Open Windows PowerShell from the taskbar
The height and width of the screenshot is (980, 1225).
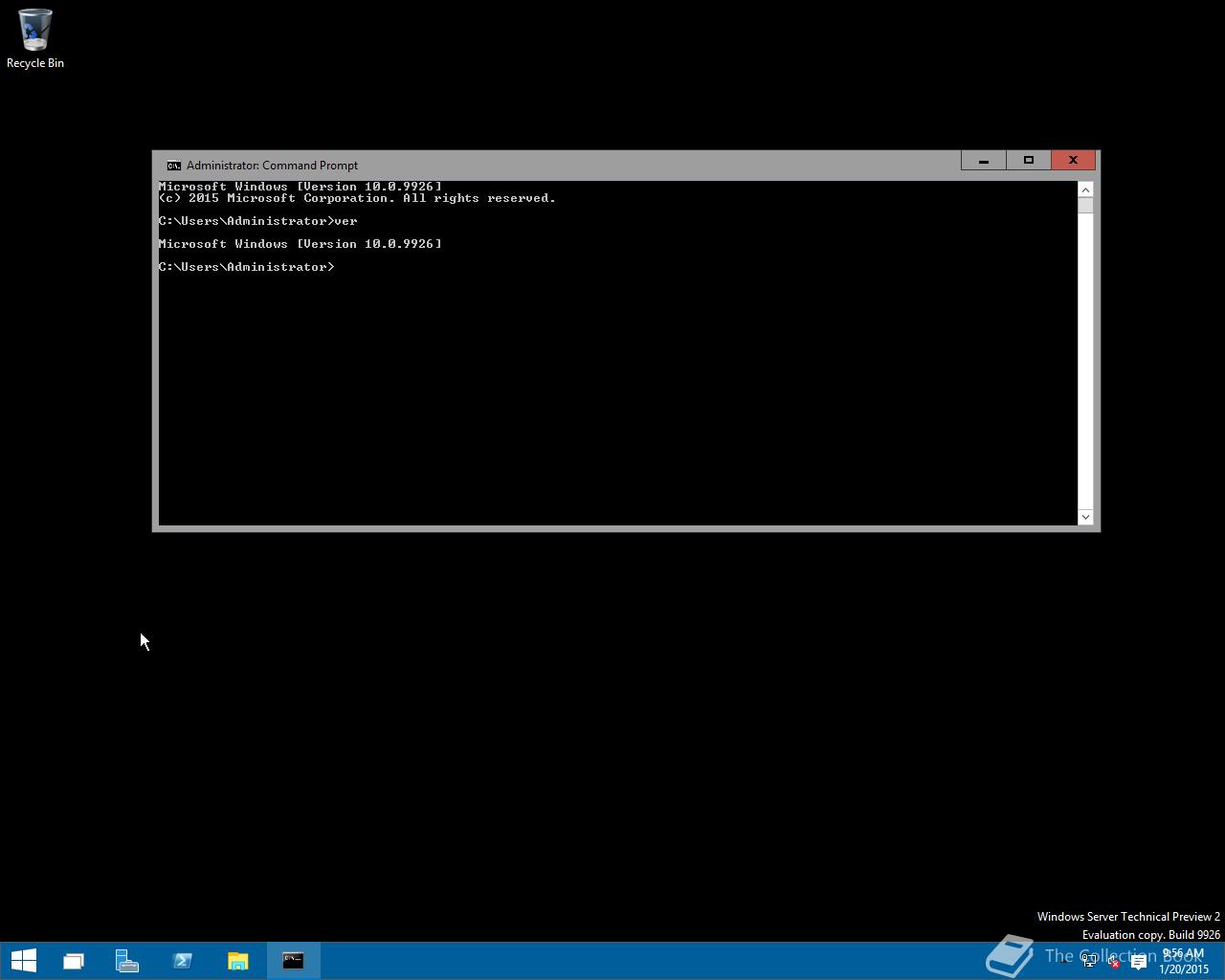click(183, 960)
